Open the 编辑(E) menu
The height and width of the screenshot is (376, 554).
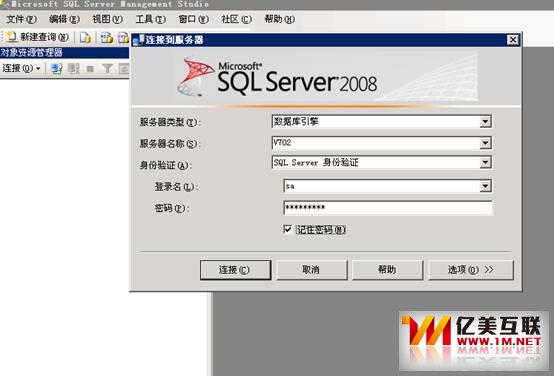pyautogui.click(x=64, y=19)
